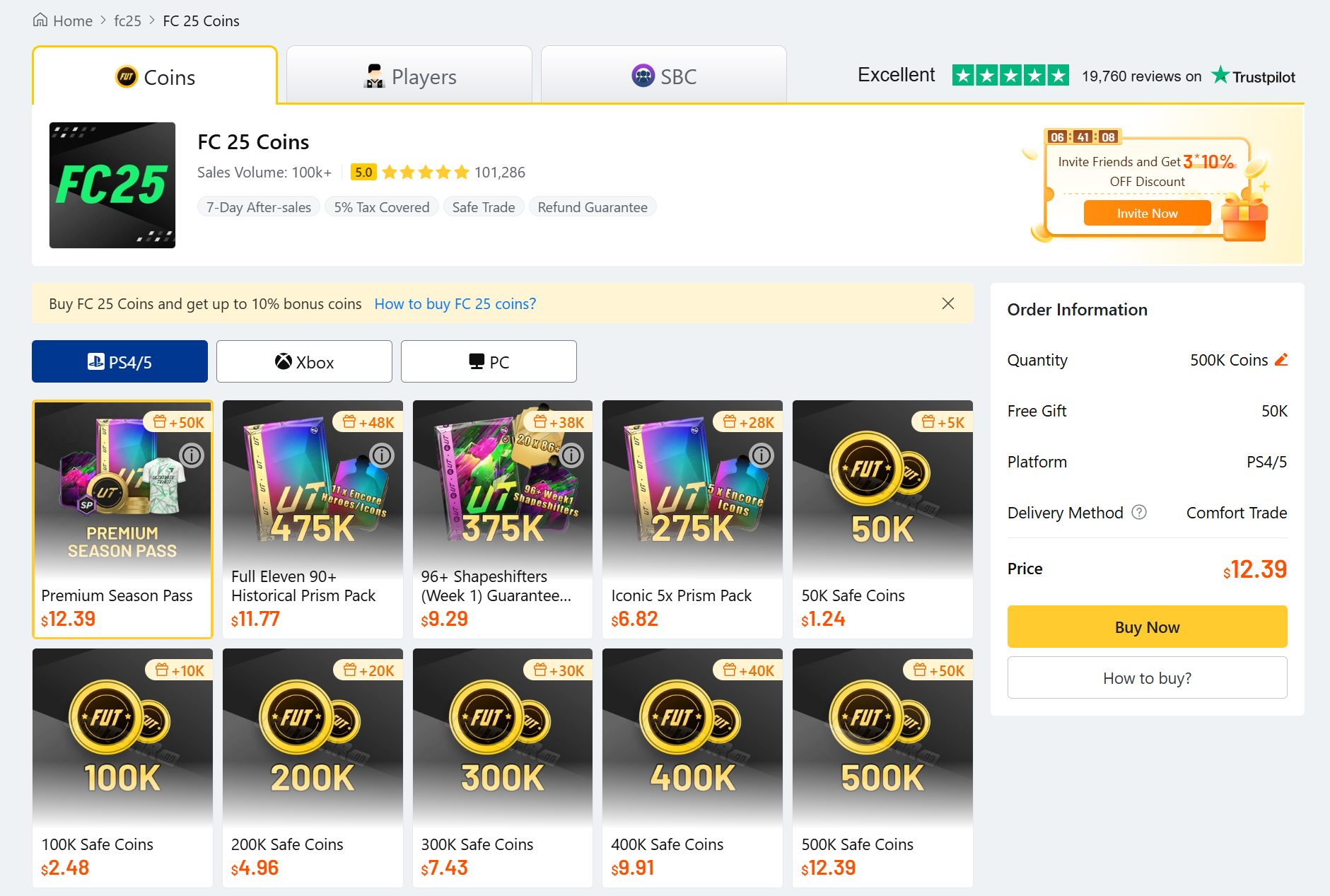Click the 19,760 reviews on Trustpilot text
The height and width of the screenshot is (896, 1330).
pos(1141,76)
